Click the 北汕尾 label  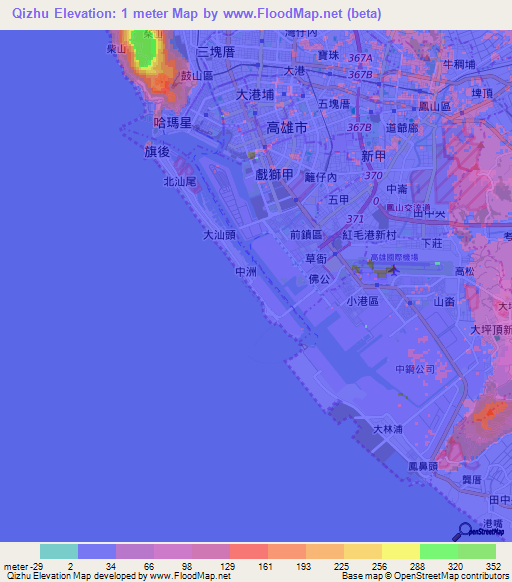[180, 182]
